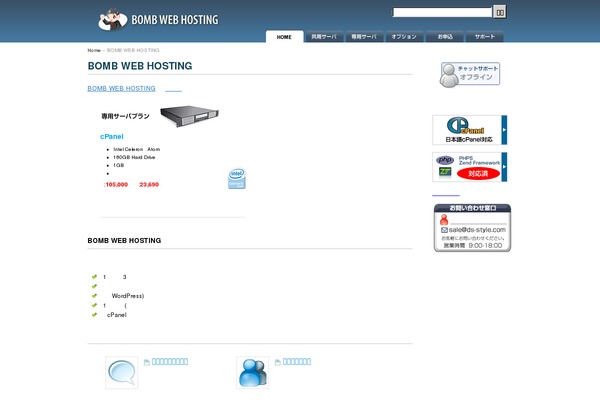
Task: Click the Bomb Web Hosting mascot logo
Action: 112,20
